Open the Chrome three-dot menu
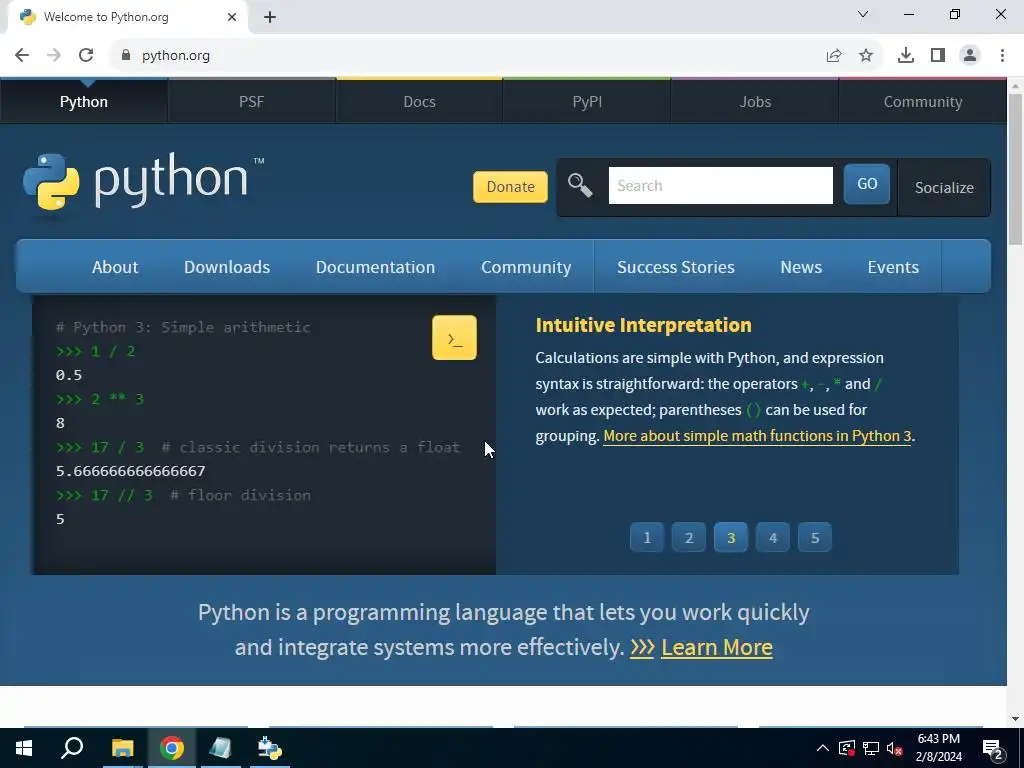Screen dimensions: 1024x768 point(1002,56)
